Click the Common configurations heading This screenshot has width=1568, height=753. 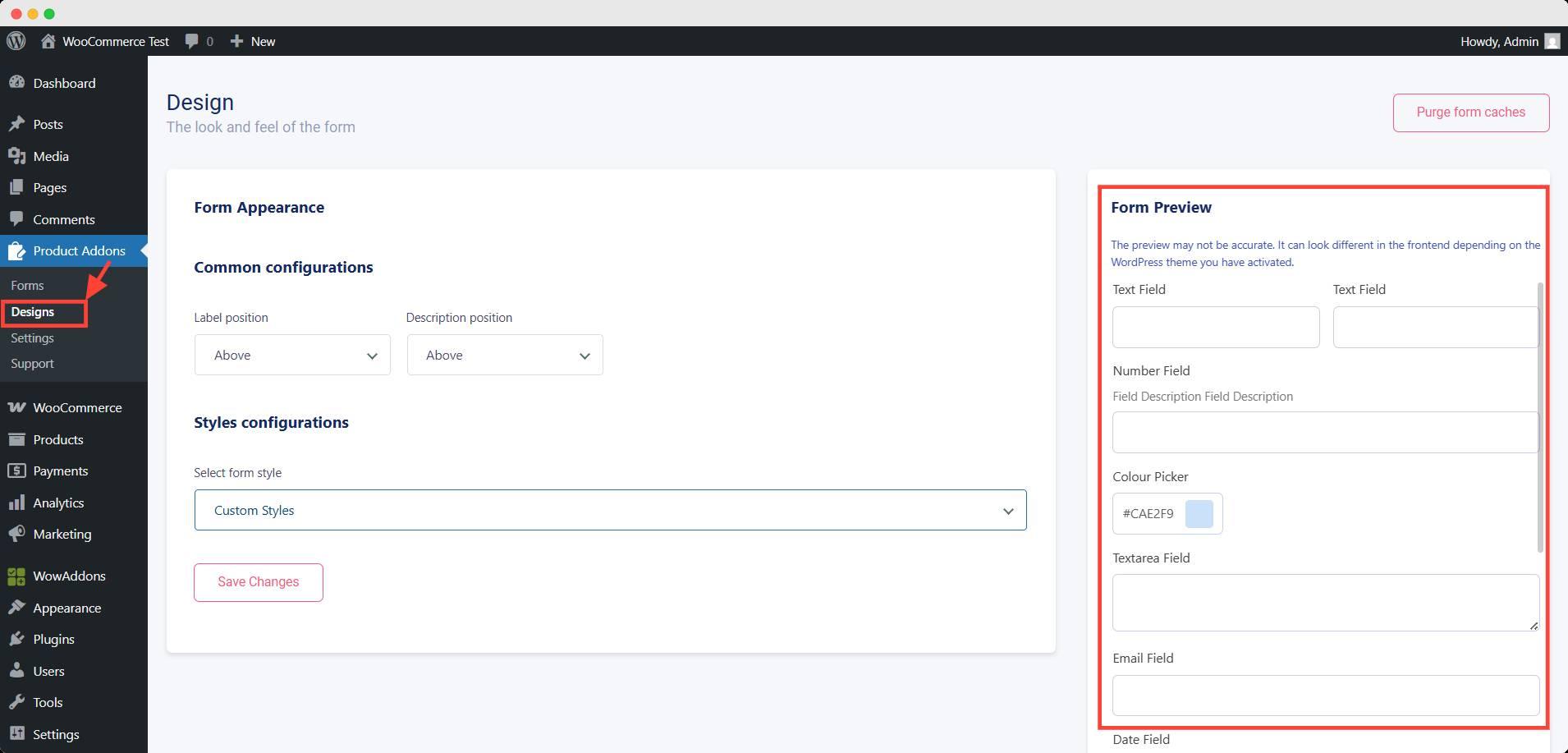pyautogui.click(x=283, y=267)
